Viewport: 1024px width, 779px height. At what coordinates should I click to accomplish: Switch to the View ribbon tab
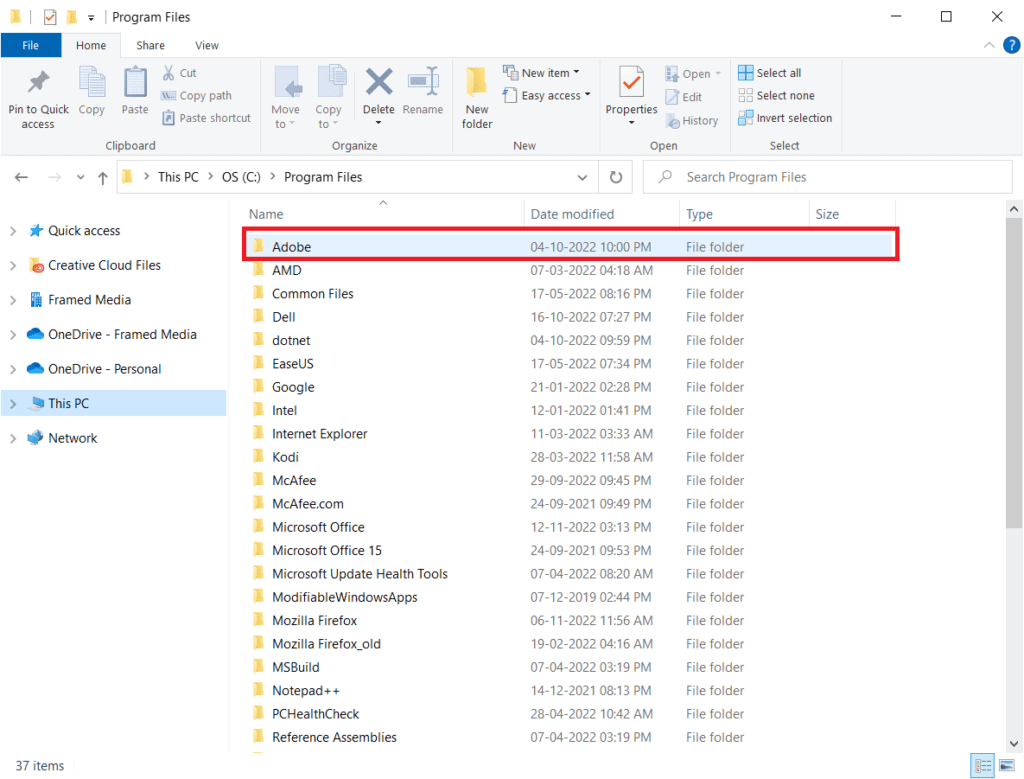(207, 45)
